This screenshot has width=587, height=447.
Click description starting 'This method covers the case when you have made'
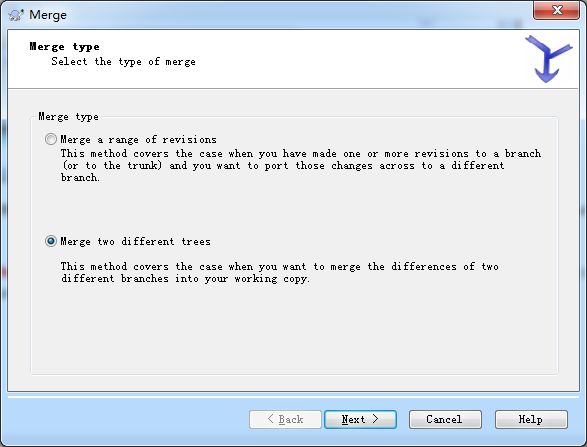tap(301, 165)
